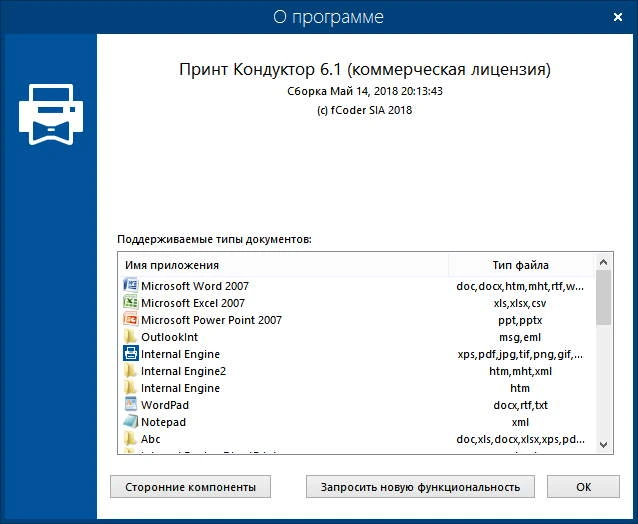Click the list scrollbar up arrow
Screen dimensions: 638x524
[603, 263]
